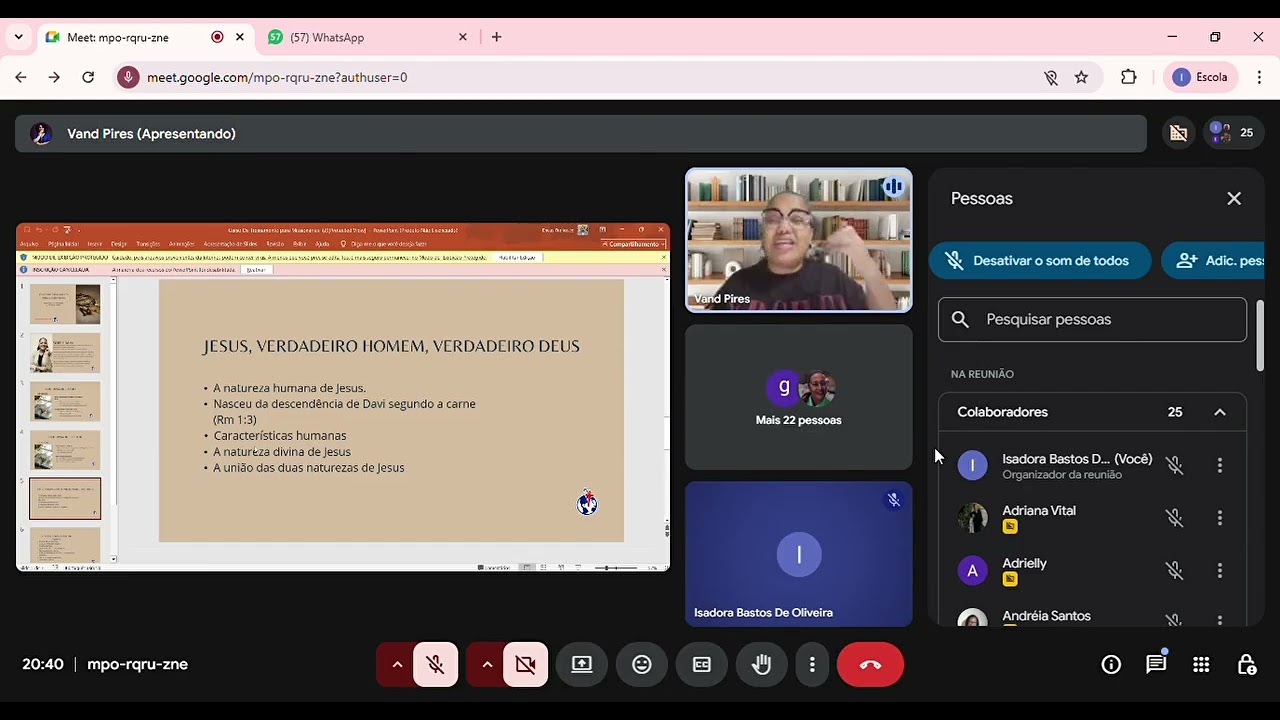Click the meeting code mpo-rqru-zne text
This screenshot has width=1280, height=720.
[x=137, y=664]
